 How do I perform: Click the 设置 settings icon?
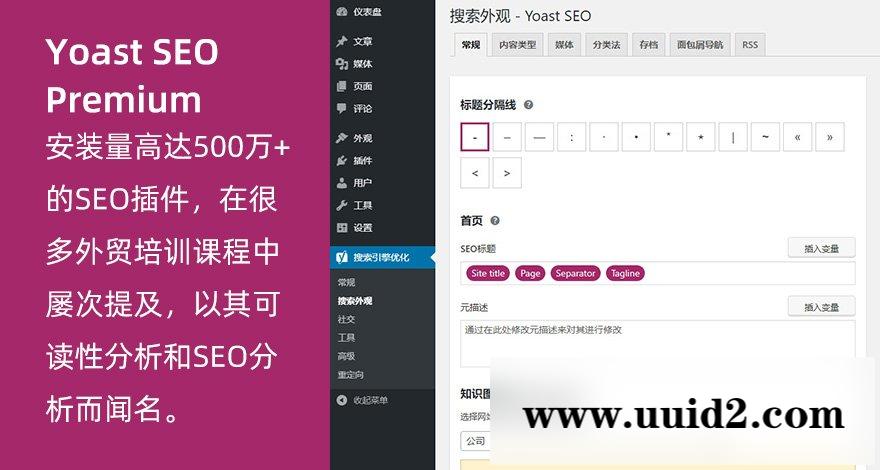(342, 227)
